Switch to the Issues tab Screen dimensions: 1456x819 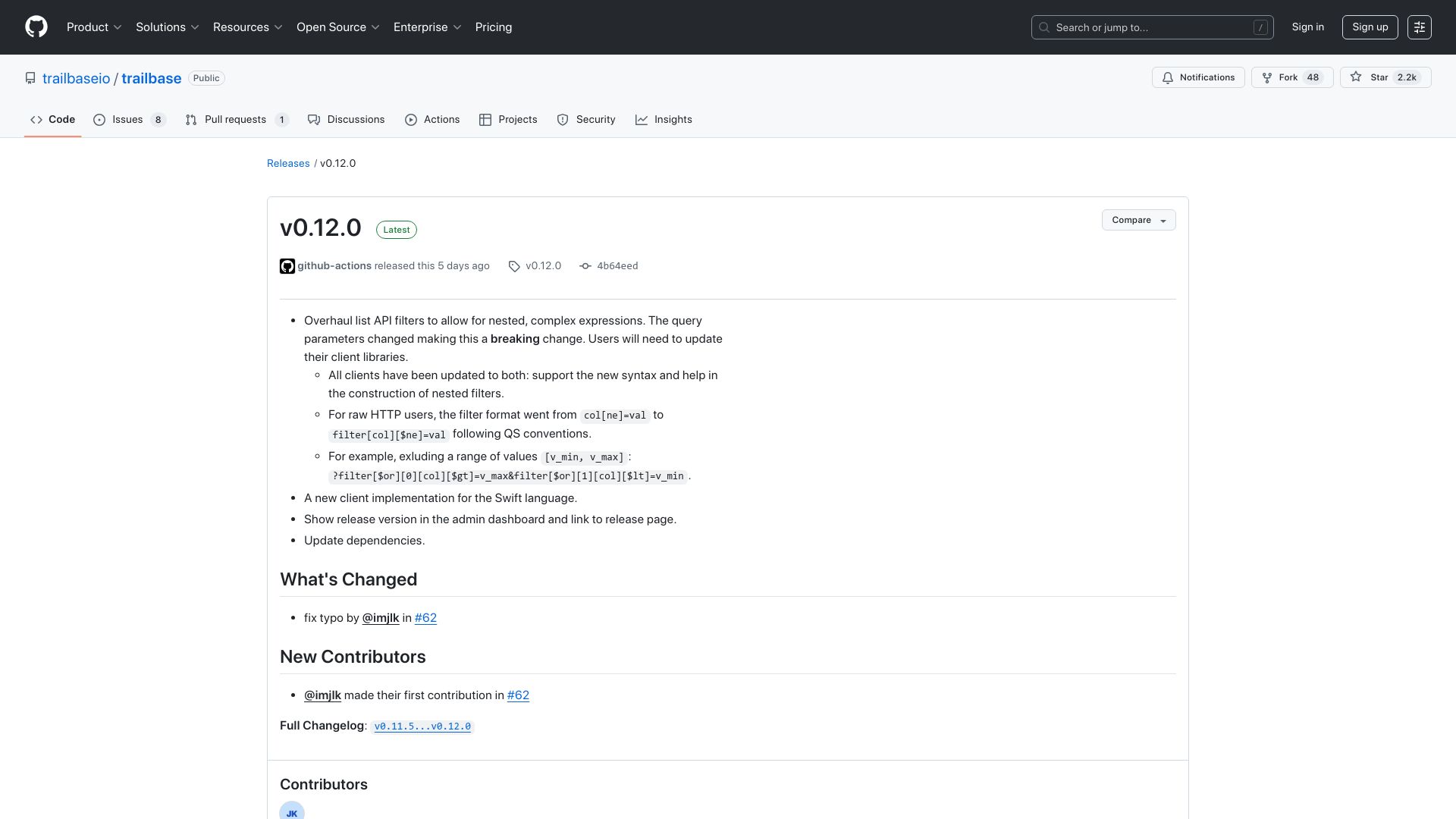(130, 120)
